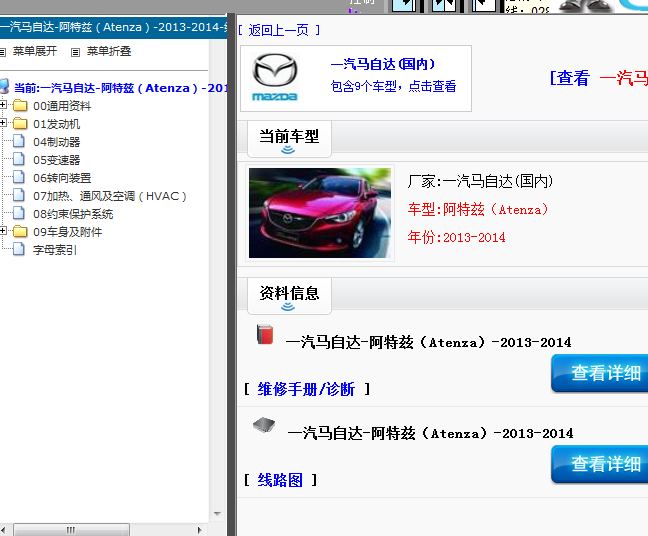Screen dimensions: 648x536
Task: Click 查看详细 button in 线路图 row
Action: click(x=600, y=464)
